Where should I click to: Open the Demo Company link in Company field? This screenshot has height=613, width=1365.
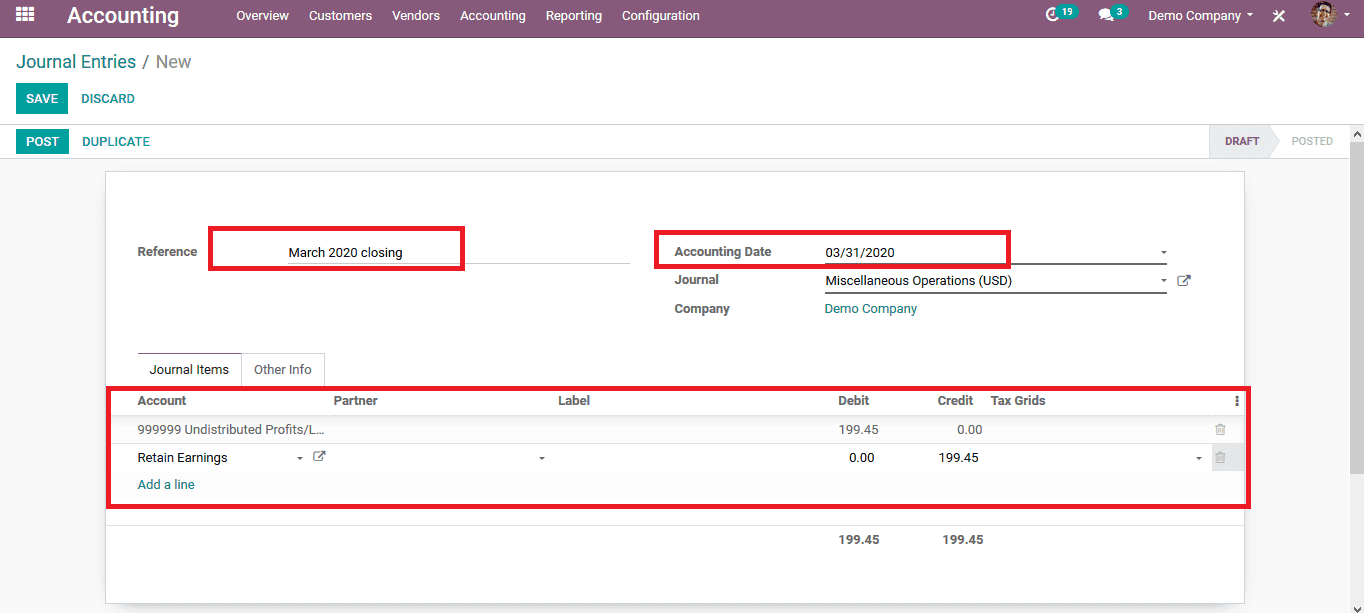click(x=871, y=309)
